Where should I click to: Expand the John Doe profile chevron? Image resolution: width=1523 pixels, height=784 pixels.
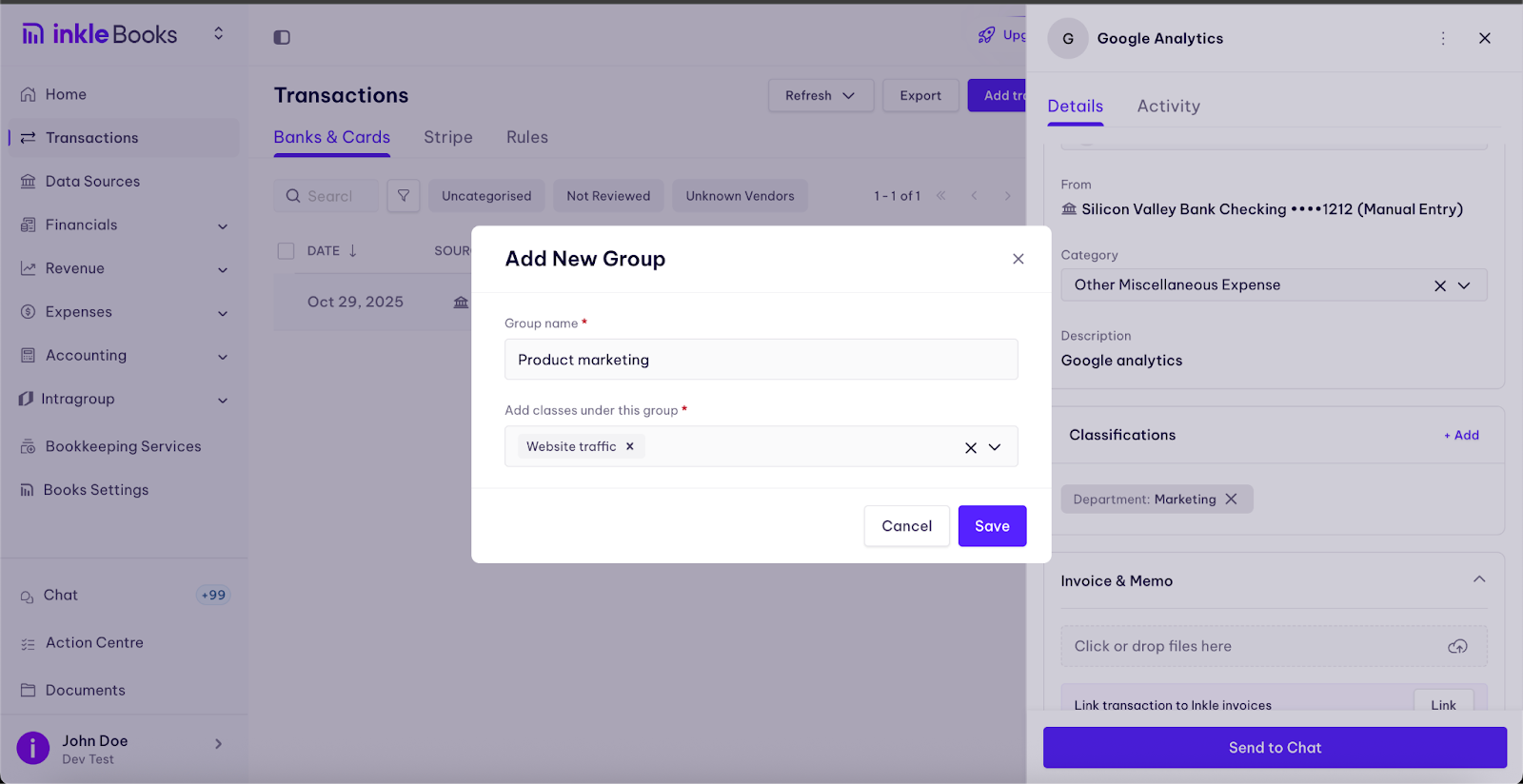(218, 744)
